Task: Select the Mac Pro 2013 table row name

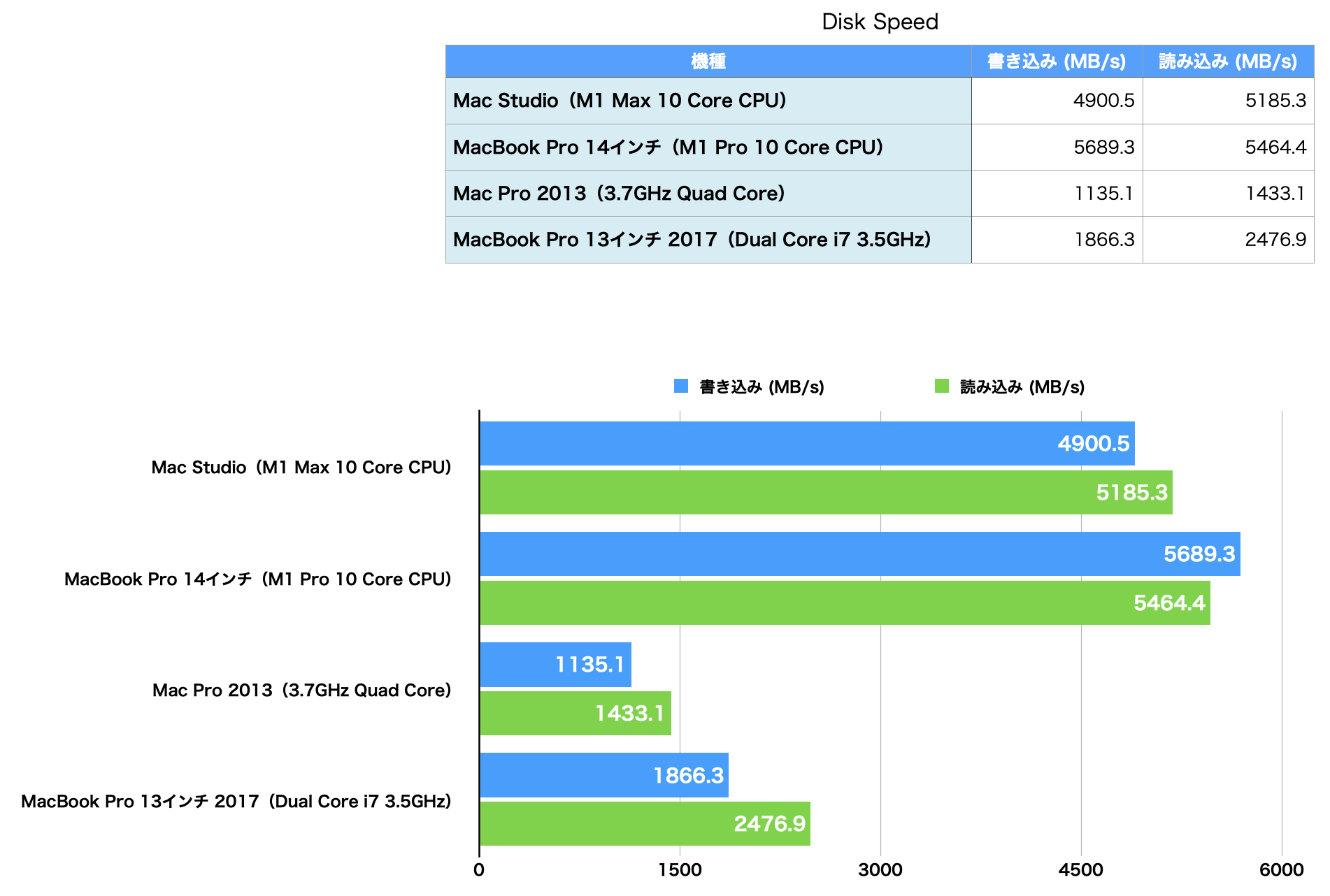Action: [x=708, y=194]
